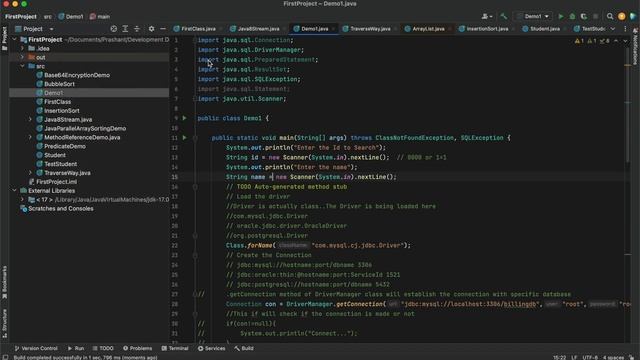Select opened file target icon in Project panel
The height and width of the screenshot is (360, 640).
point(113,29)
